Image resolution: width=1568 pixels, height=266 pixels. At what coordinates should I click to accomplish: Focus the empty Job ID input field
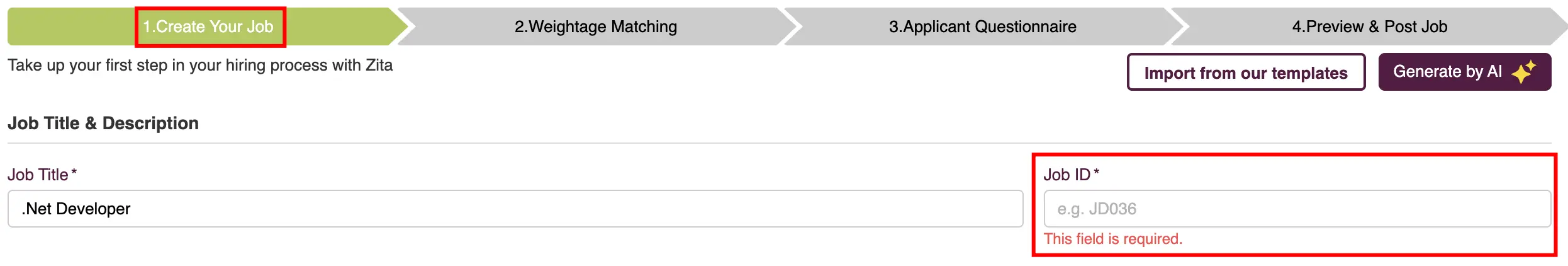(x=1297, y=209)
